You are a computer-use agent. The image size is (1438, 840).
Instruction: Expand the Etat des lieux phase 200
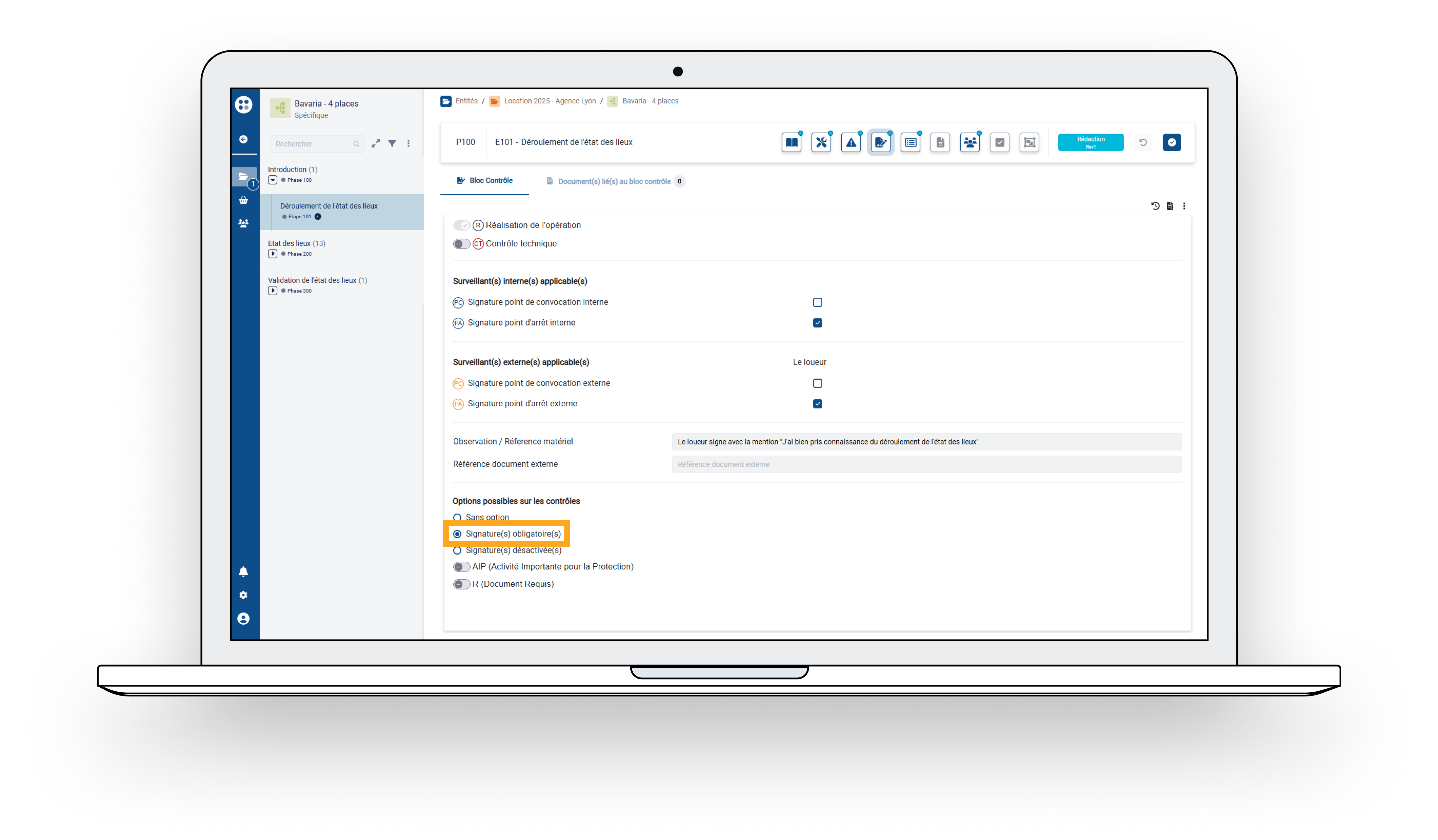[273, 254]
